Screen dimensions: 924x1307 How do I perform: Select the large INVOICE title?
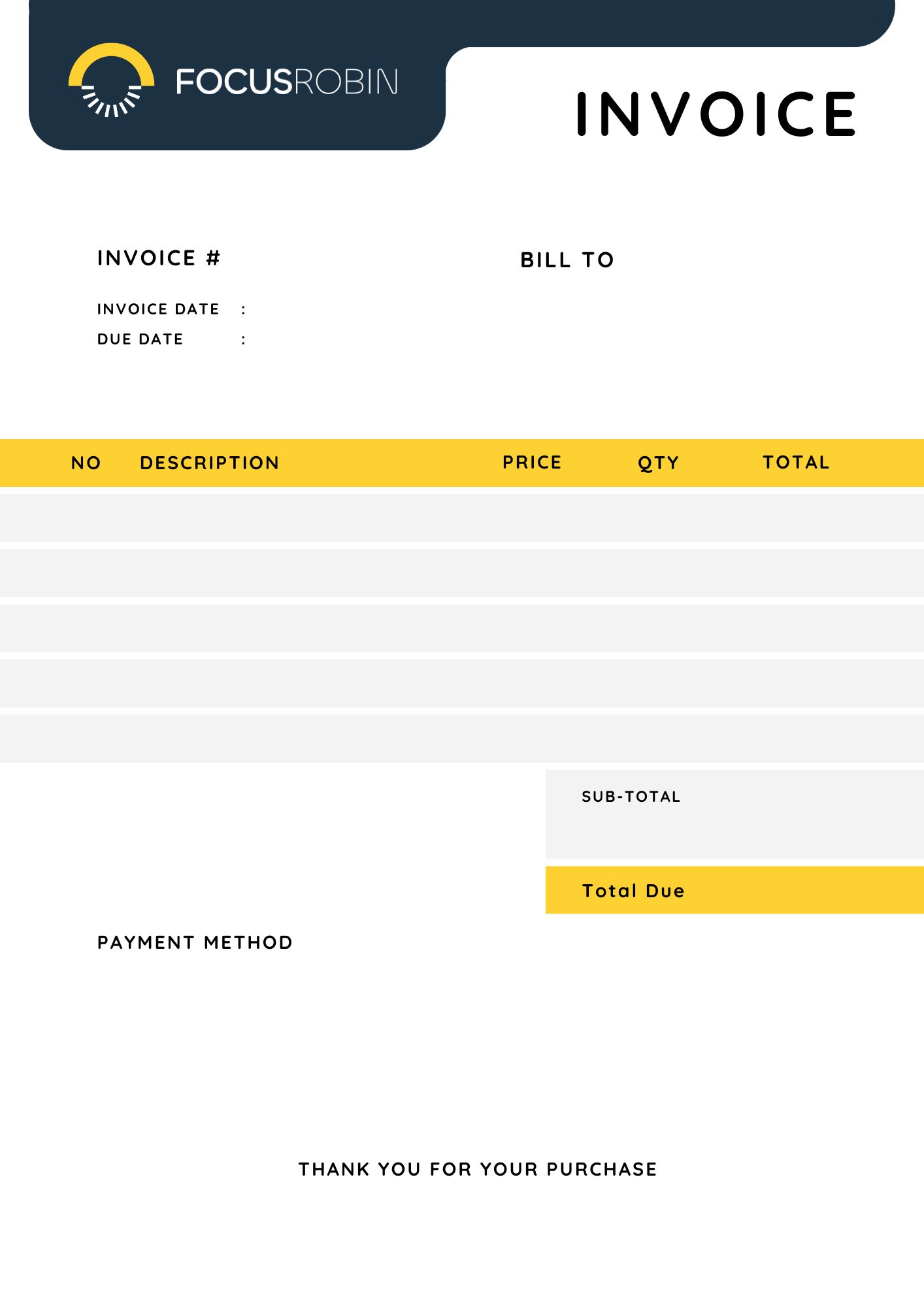[716, 114]
